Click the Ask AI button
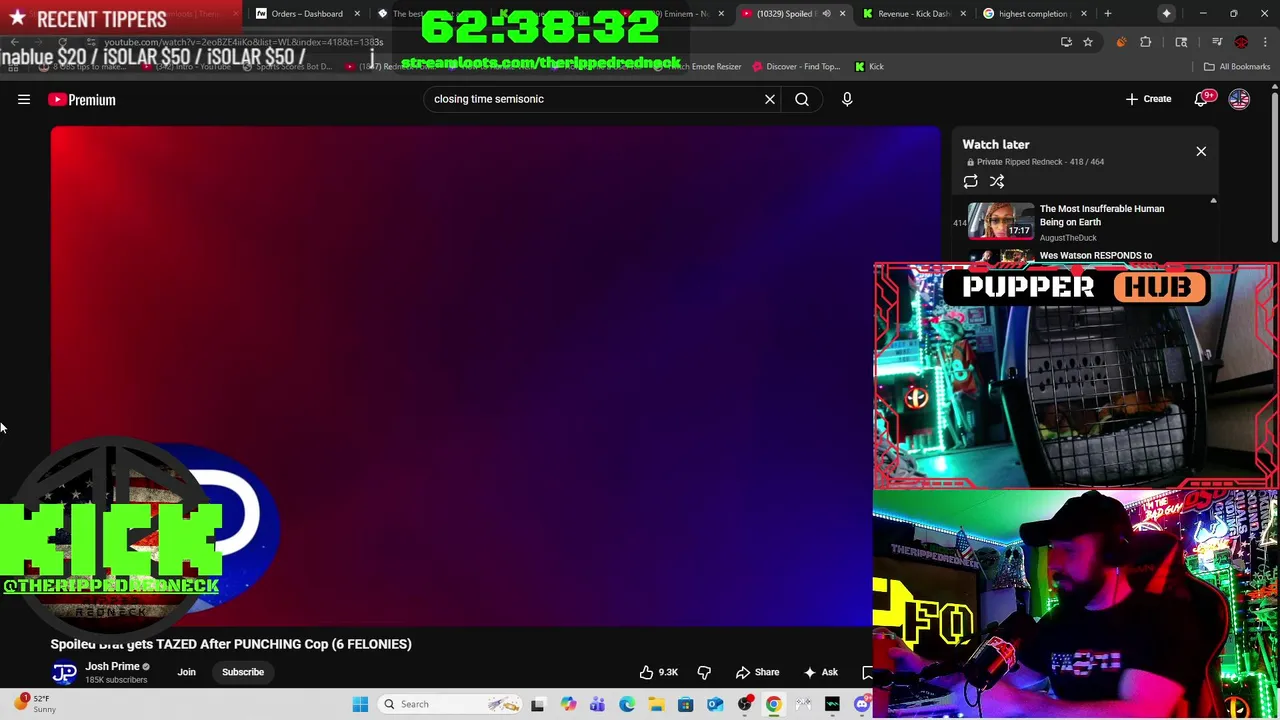 click(820, 672)
